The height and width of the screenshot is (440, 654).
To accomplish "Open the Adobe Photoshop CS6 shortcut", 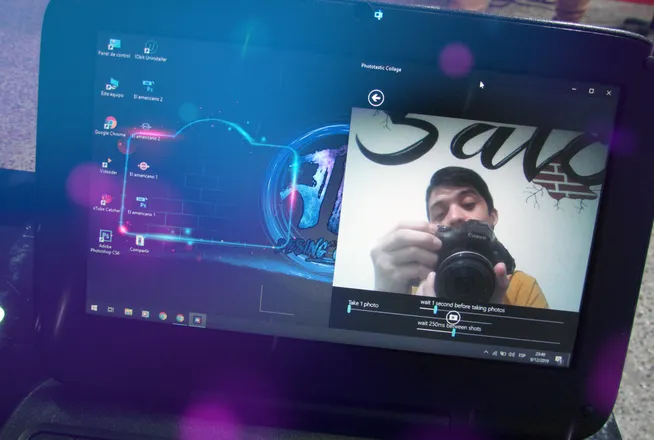I will pyautogui.click(x=105, y=242).
